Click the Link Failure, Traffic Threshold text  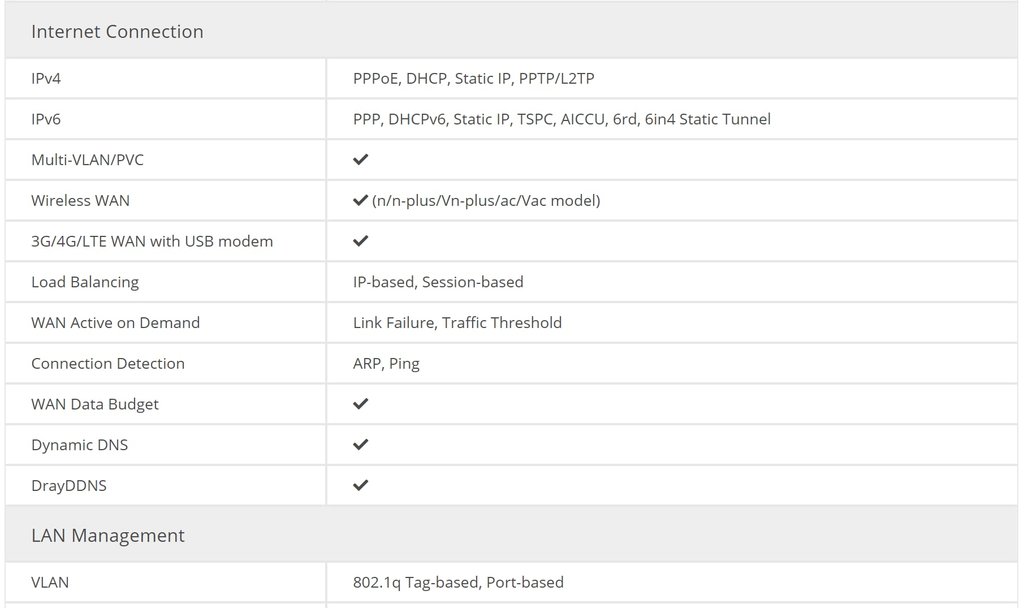(457, 323)
